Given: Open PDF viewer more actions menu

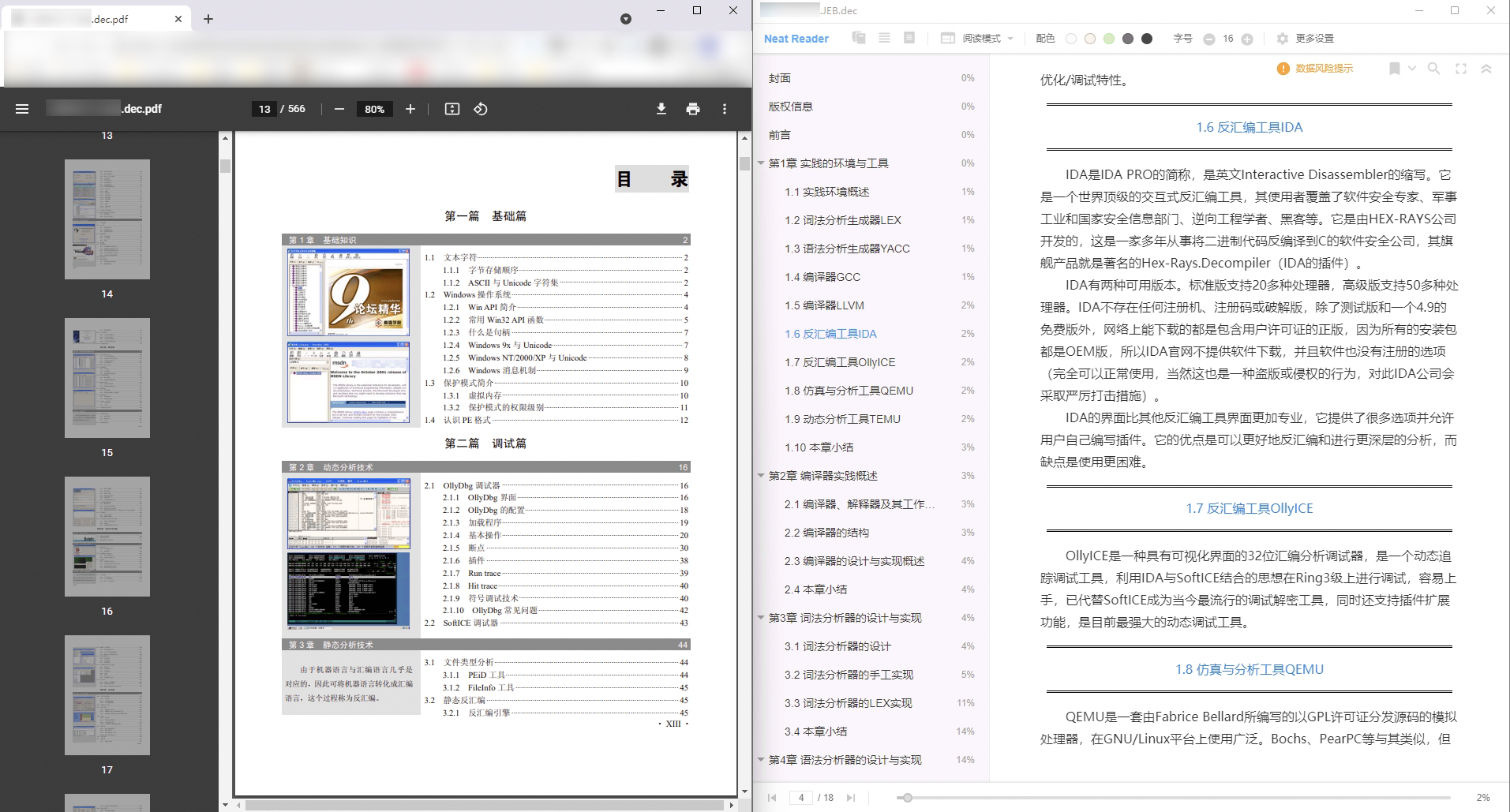Looking at the screenshot, I should click(725, 109).
